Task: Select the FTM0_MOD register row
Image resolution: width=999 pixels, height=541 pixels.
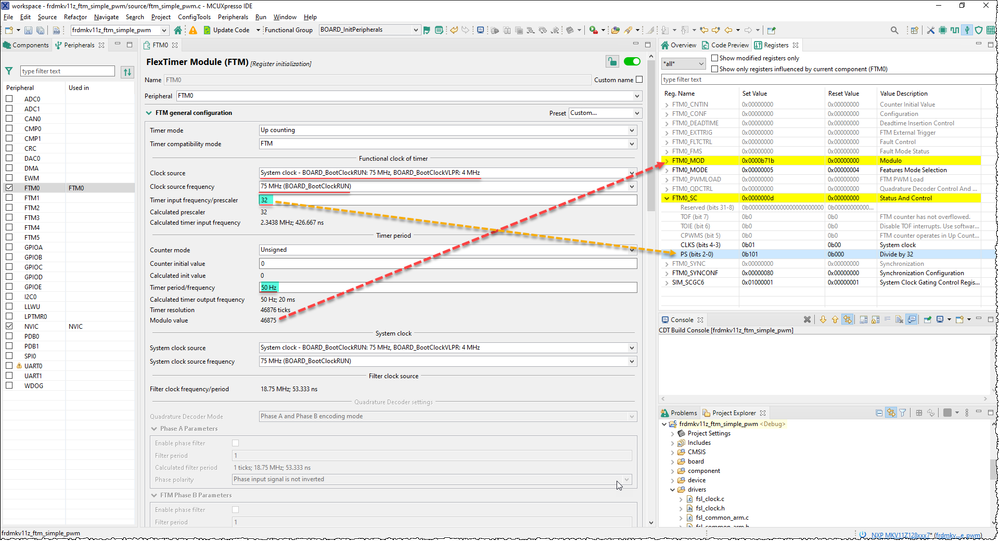Action: click(822, 161)
